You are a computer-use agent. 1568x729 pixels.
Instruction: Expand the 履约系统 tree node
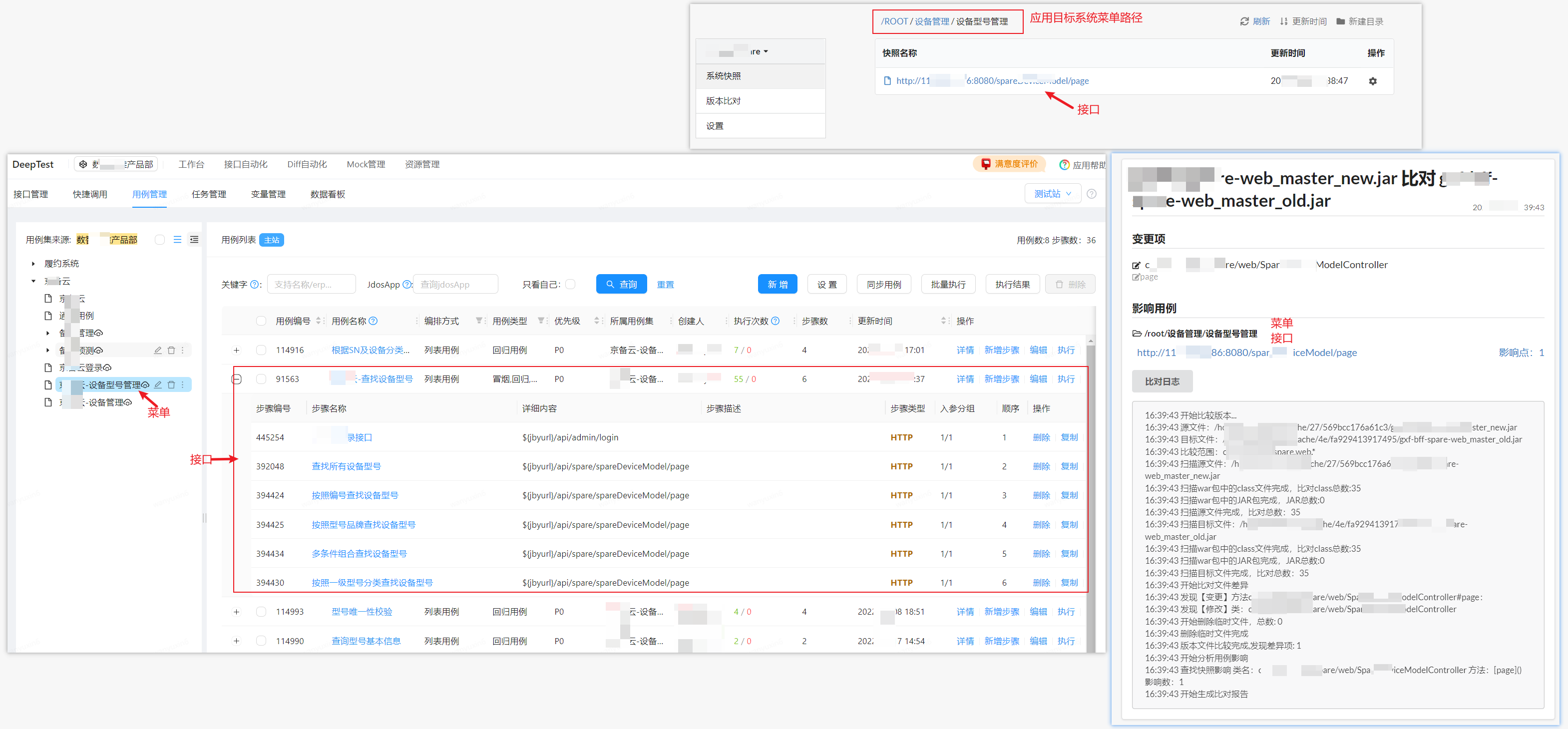33,264
